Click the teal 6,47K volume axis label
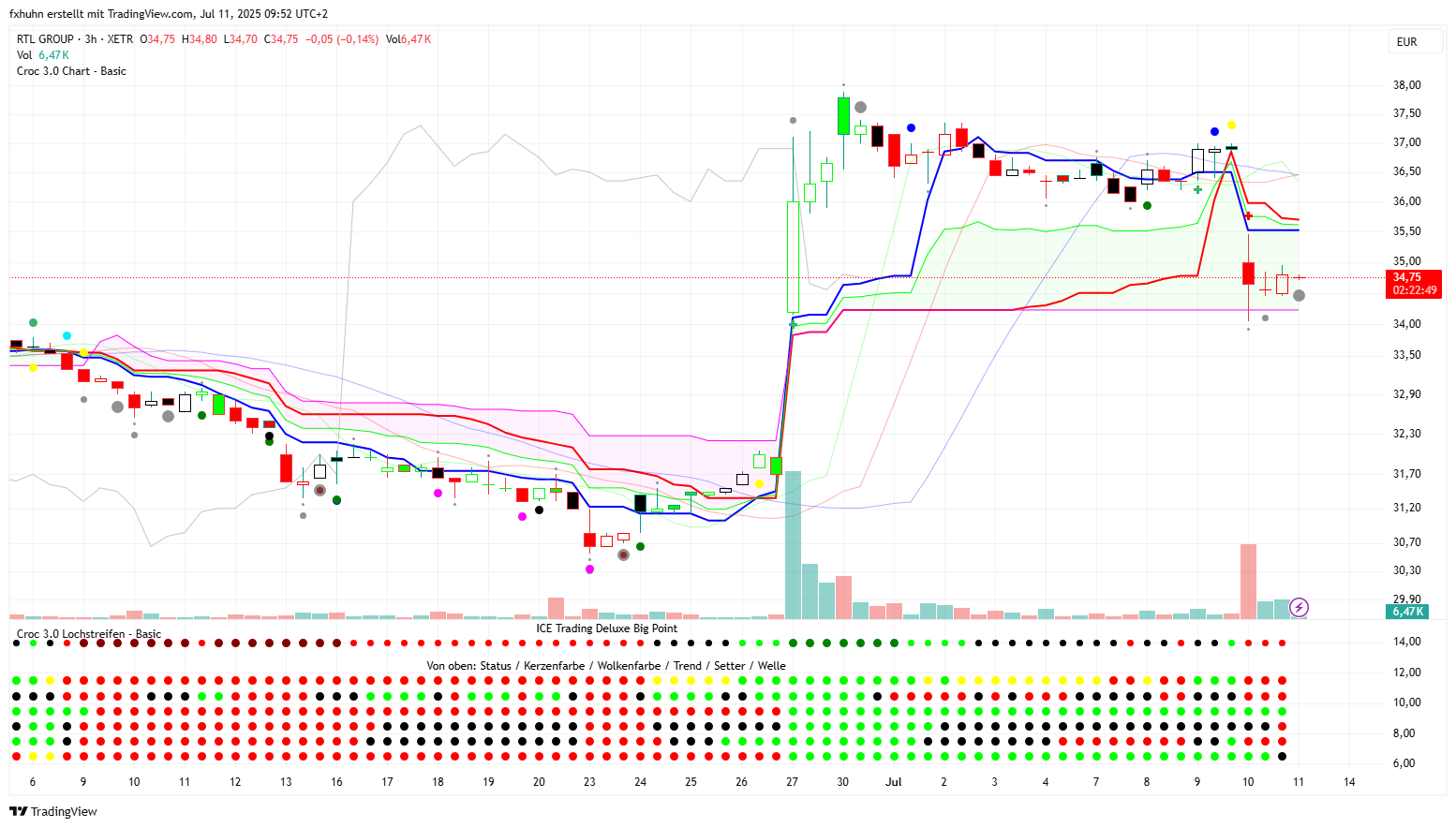Viewport: 1456px width, 828px height. (1407, 612)
